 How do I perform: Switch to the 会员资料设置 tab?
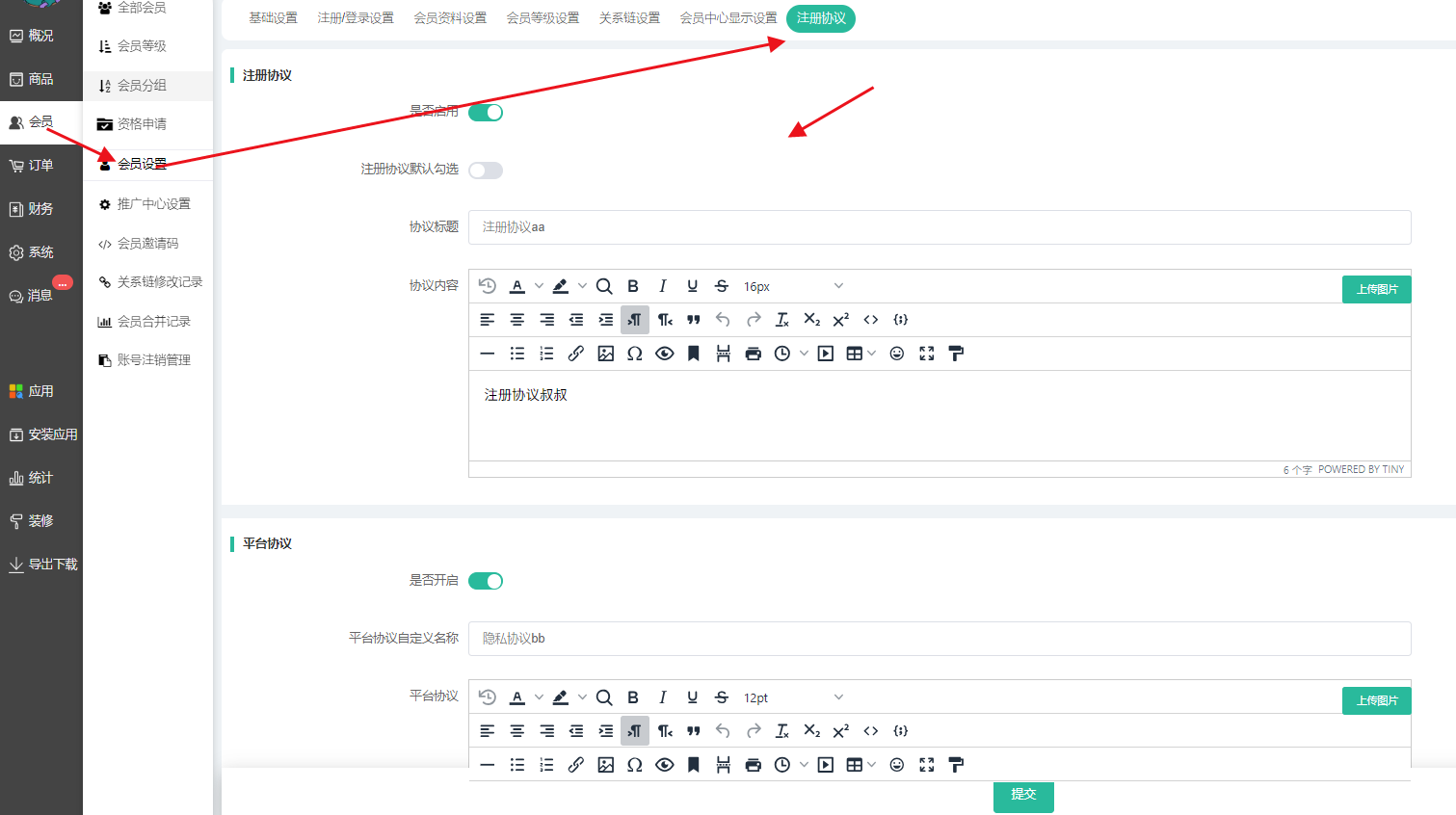(450, 18)
